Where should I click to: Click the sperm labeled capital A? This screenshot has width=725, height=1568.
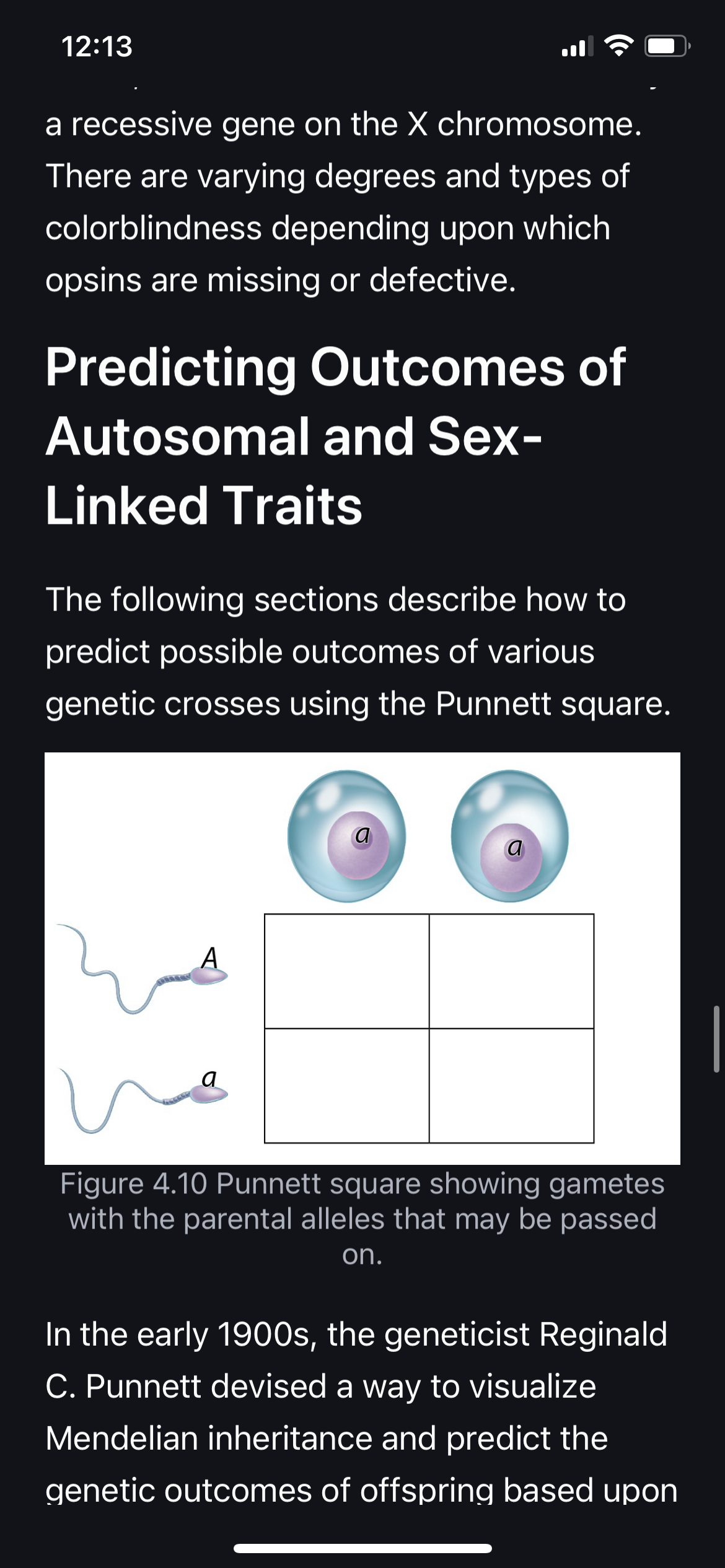[x=143, y=968]
